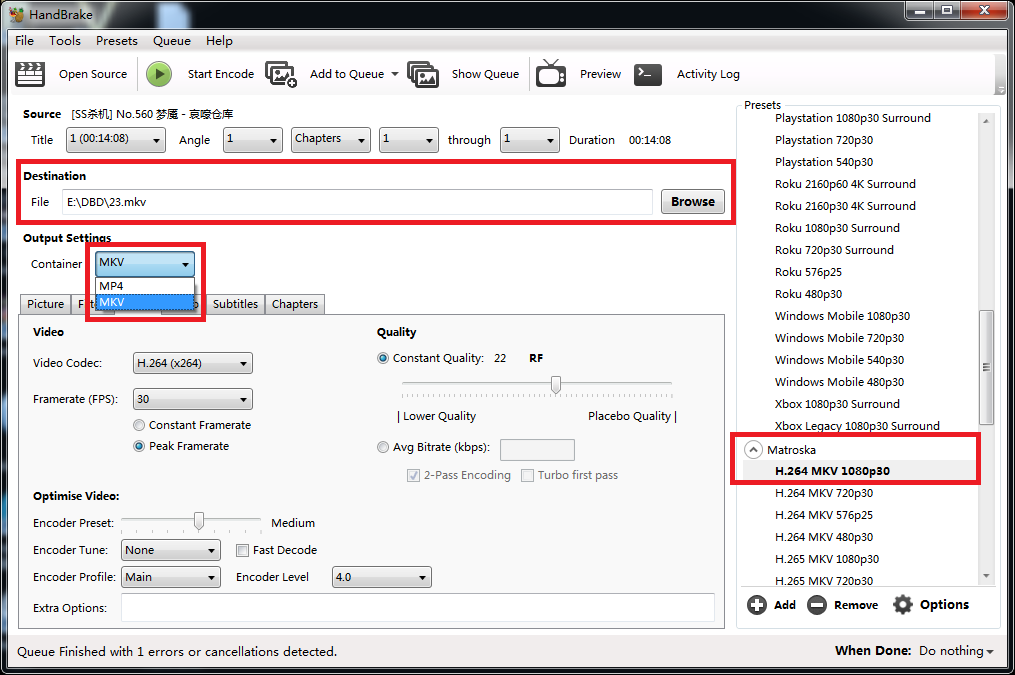
Task: Open the Video Codec dropdown
Action: point(193,363)
